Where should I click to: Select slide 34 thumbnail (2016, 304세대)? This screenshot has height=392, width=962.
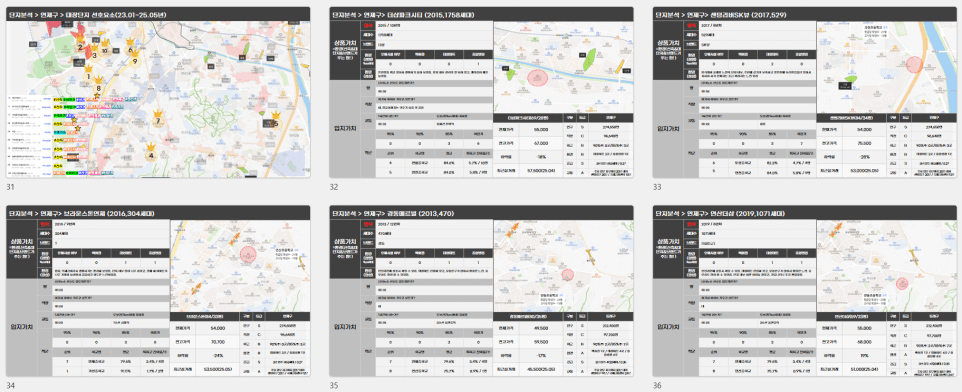point(158,291)
